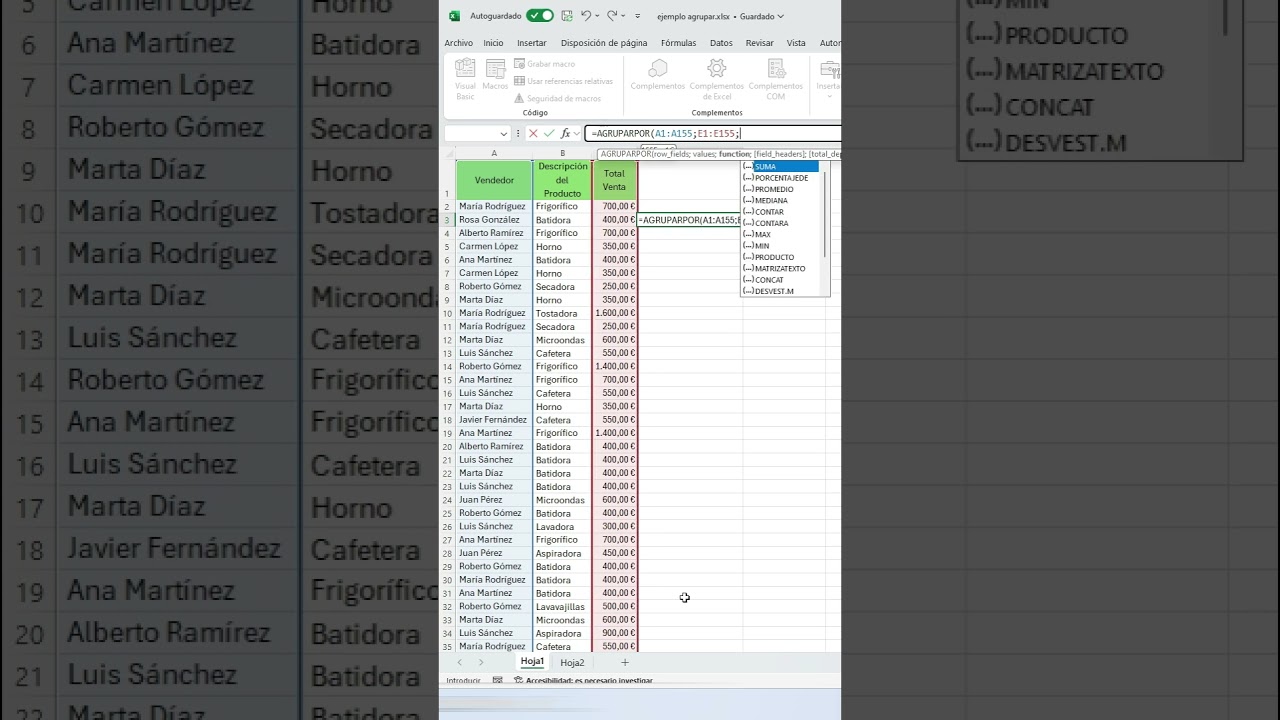Open the Revisar tab
This screenshot has height=720, width=1280.
click(x=759, y=43)
